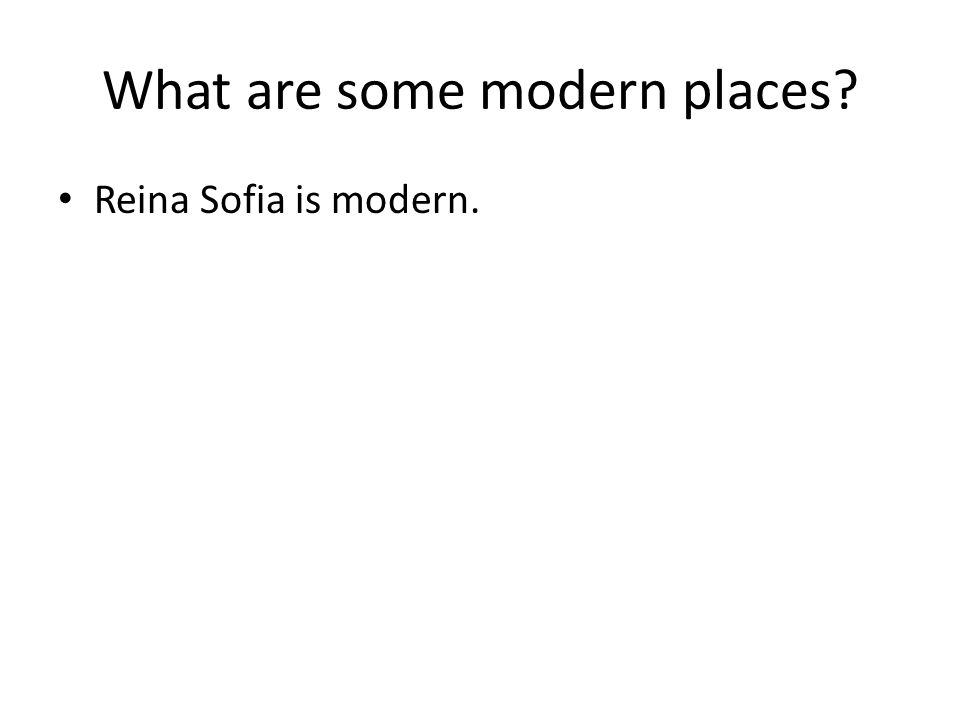Image resolution: width=960 pixels, height=720 pixels.
Task: Click the period after "modern" in the bullet
Action: [x=474, y=211]
